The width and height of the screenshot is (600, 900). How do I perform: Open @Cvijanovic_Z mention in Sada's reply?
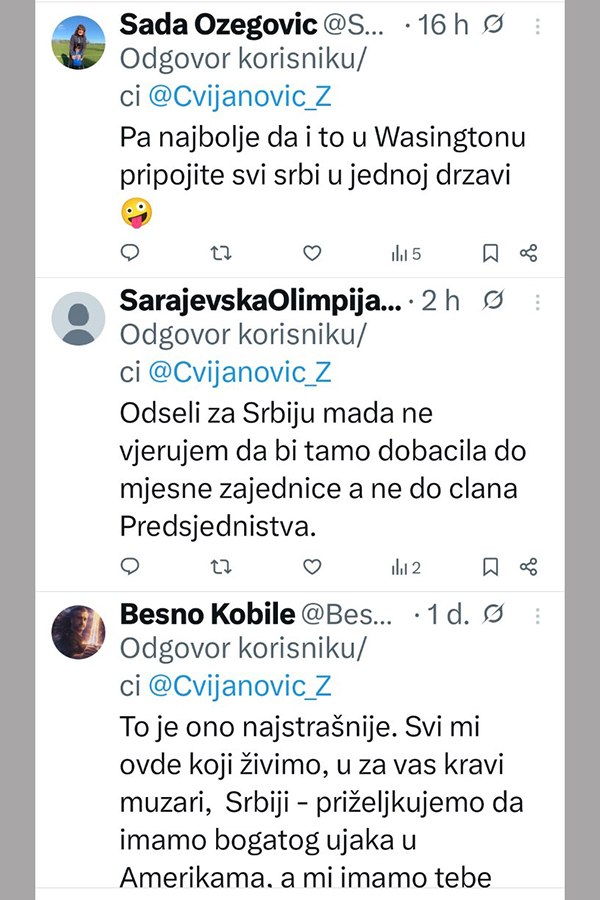pos(239,97)
